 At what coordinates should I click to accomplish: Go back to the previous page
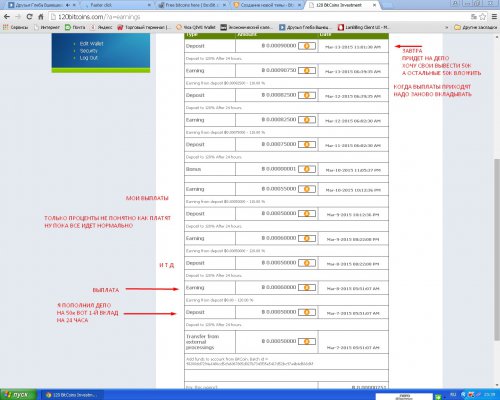(x=7, y=17)
